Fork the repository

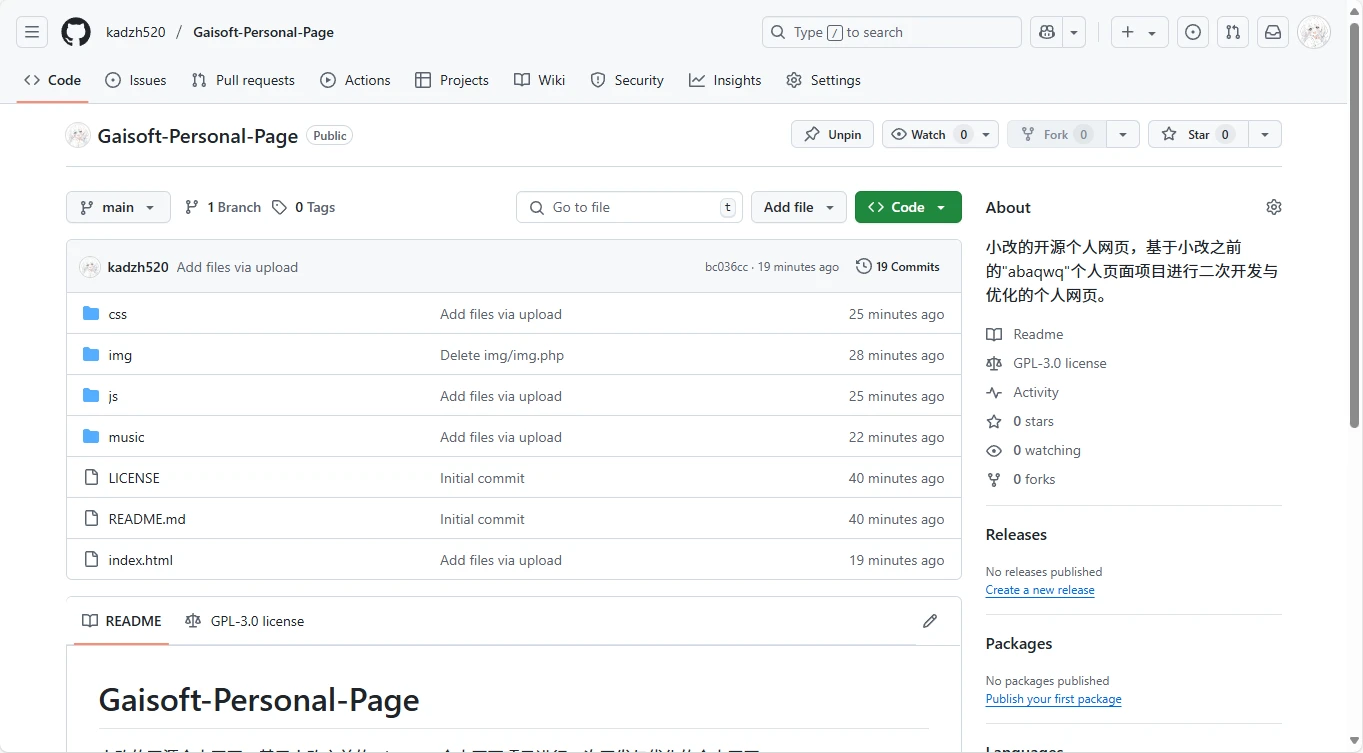[x=1056, y=135]
